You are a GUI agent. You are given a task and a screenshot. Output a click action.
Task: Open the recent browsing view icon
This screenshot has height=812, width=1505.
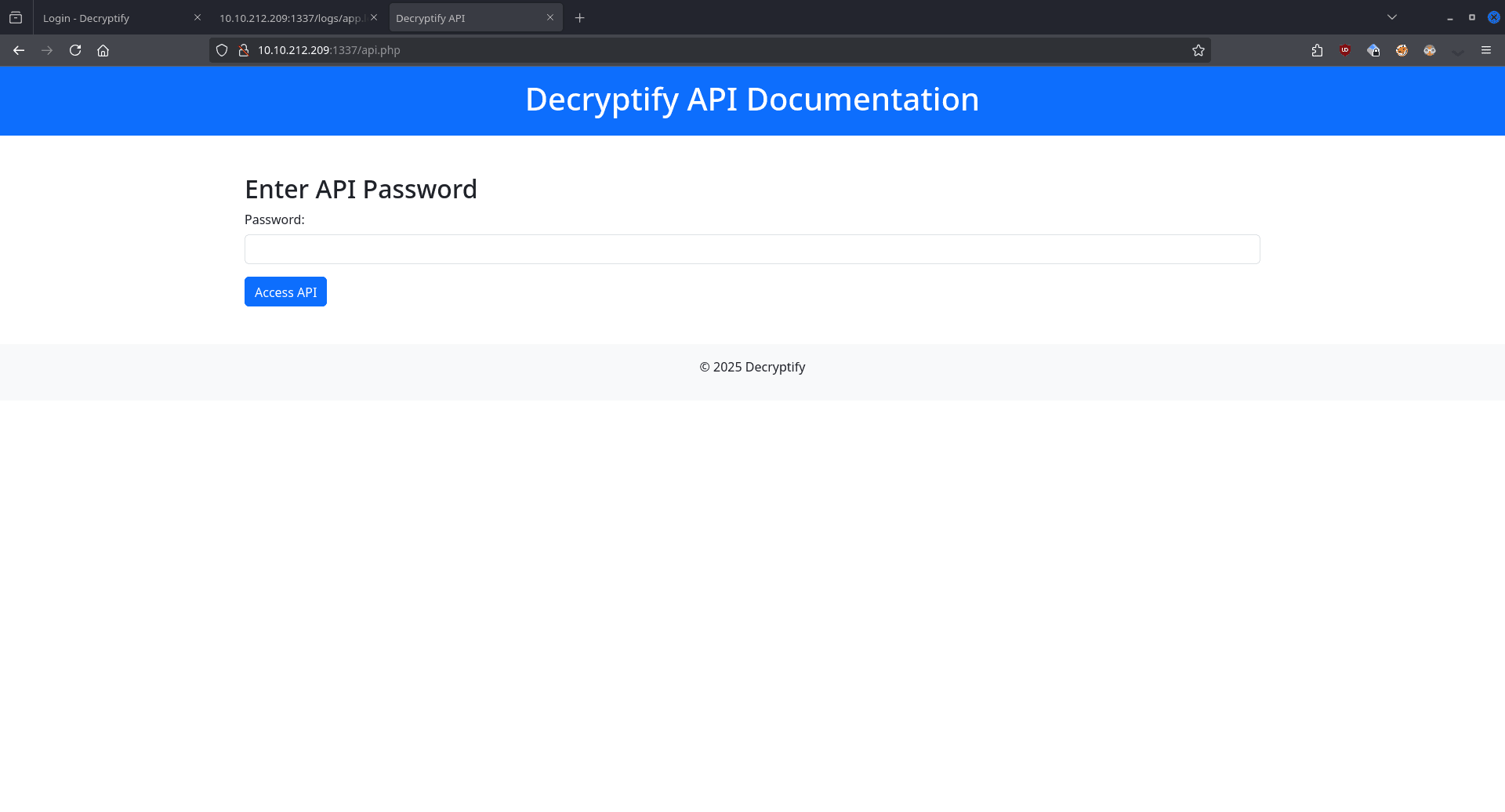click(16, 17)
